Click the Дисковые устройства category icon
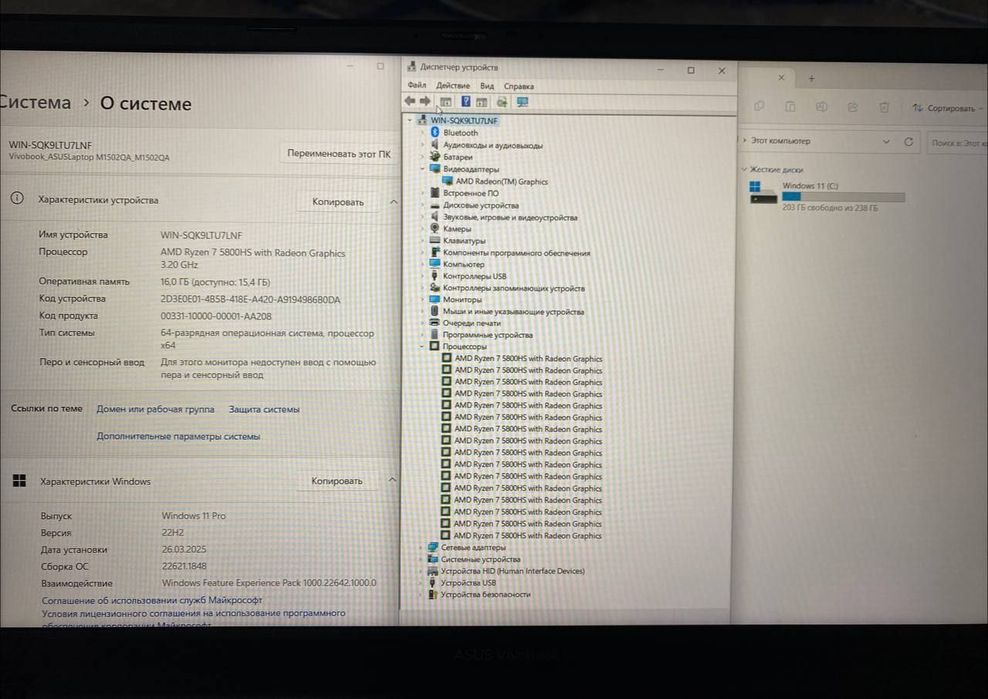 435,205
